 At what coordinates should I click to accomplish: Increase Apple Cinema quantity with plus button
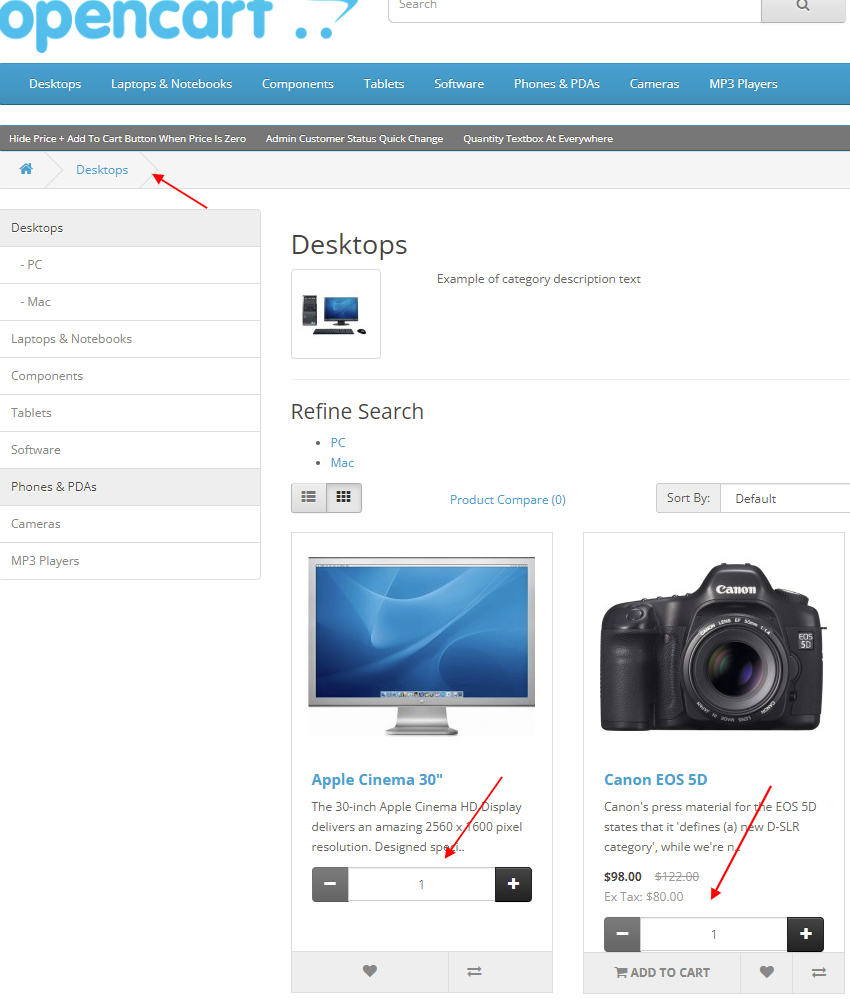point(513,884)
